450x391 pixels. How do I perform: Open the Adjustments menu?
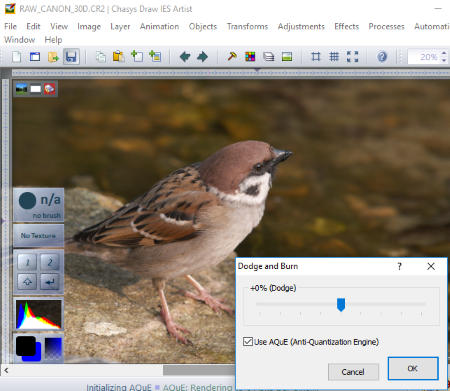point(301,26)
